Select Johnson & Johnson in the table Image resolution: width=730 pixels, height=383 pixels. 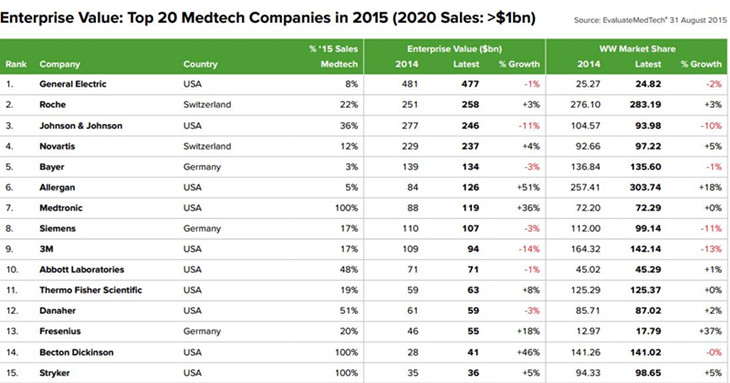81,126
